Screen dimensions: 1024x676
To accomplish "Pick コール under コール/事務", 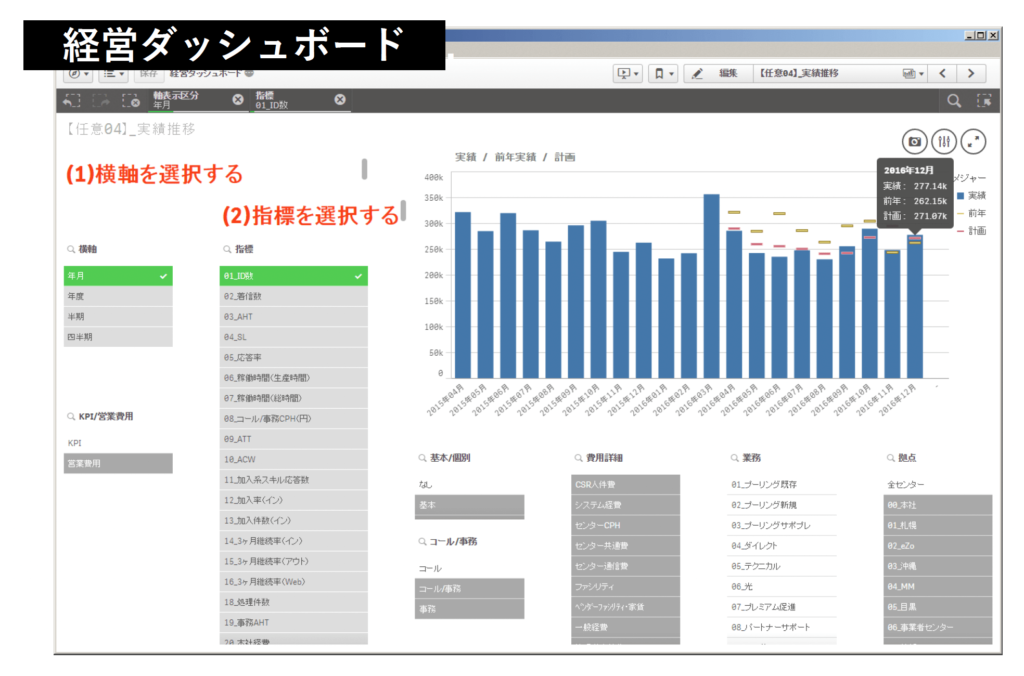I will click(470, 568).
